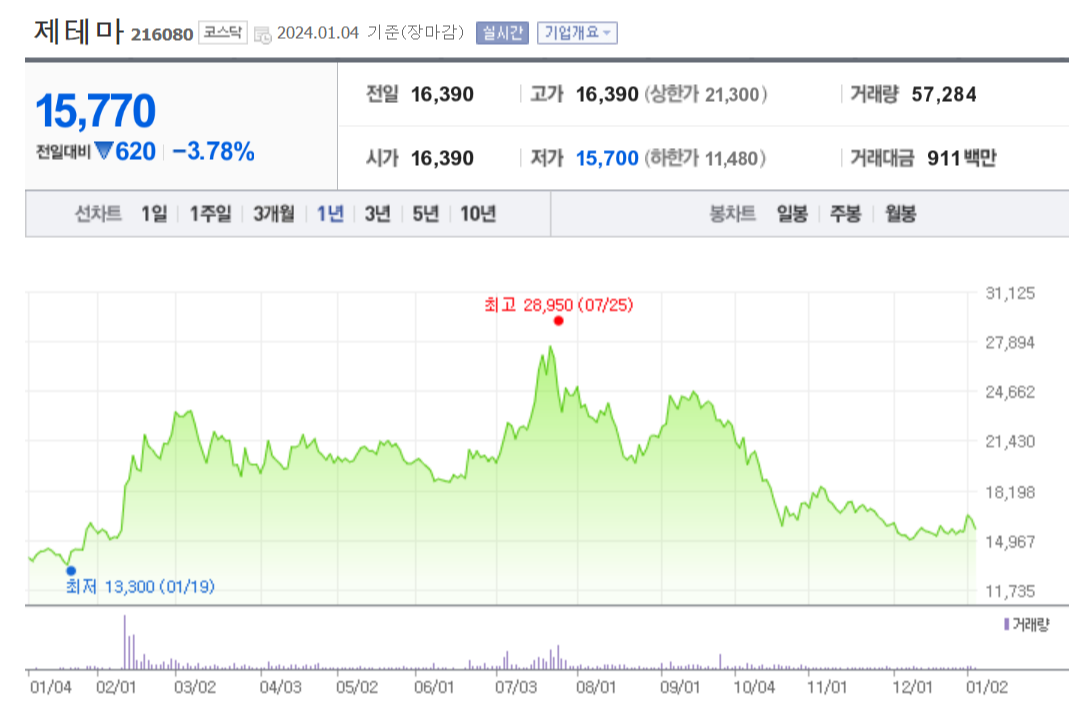The image size is (1069, 727).
Task: Click the 10/04 x-axis date label
Action: click(x=754, y=687)
